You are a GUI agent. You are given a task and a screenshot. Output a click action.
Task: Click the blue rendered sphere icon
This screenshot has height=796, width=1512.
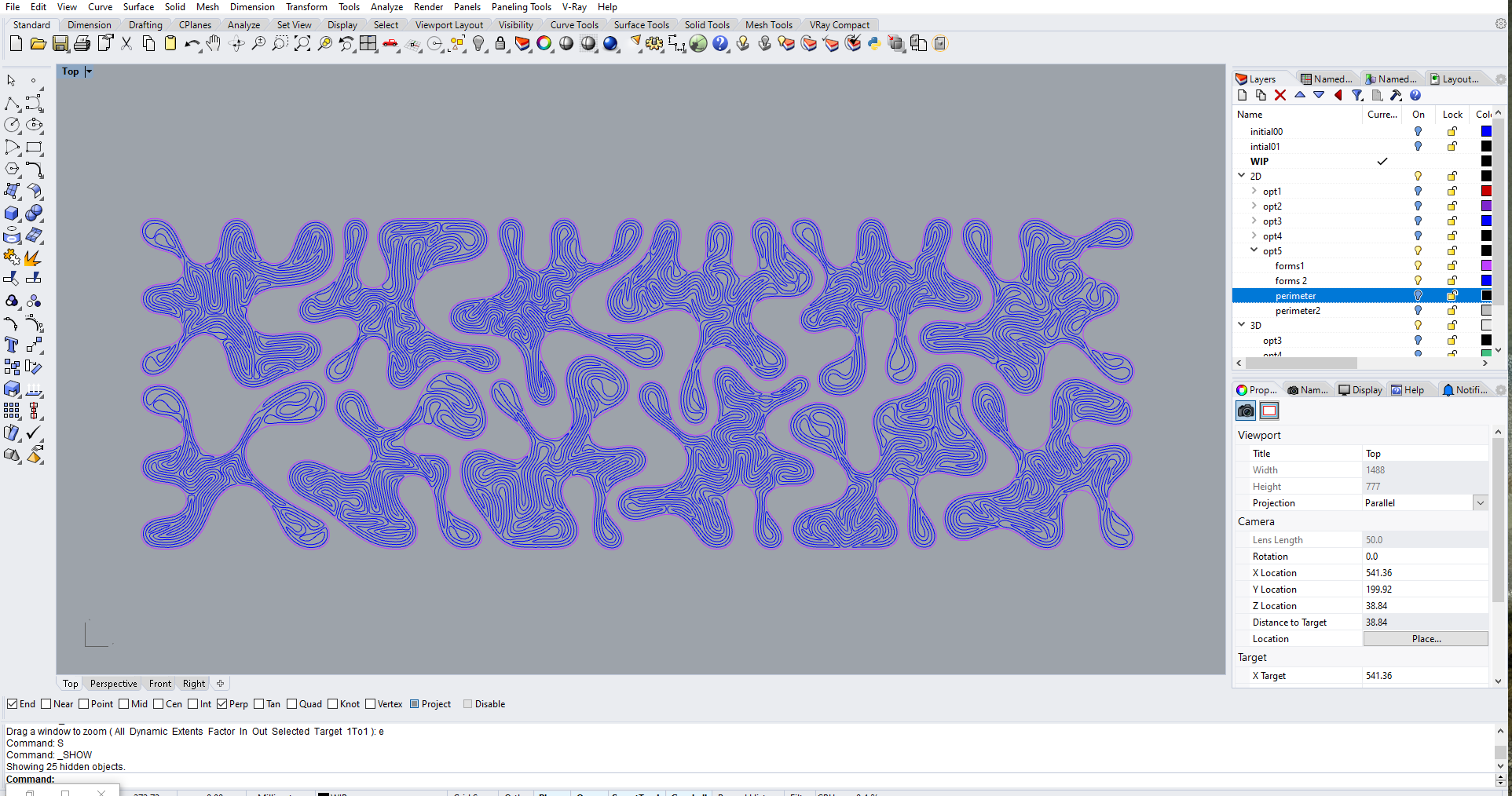(x=610, y=44)
